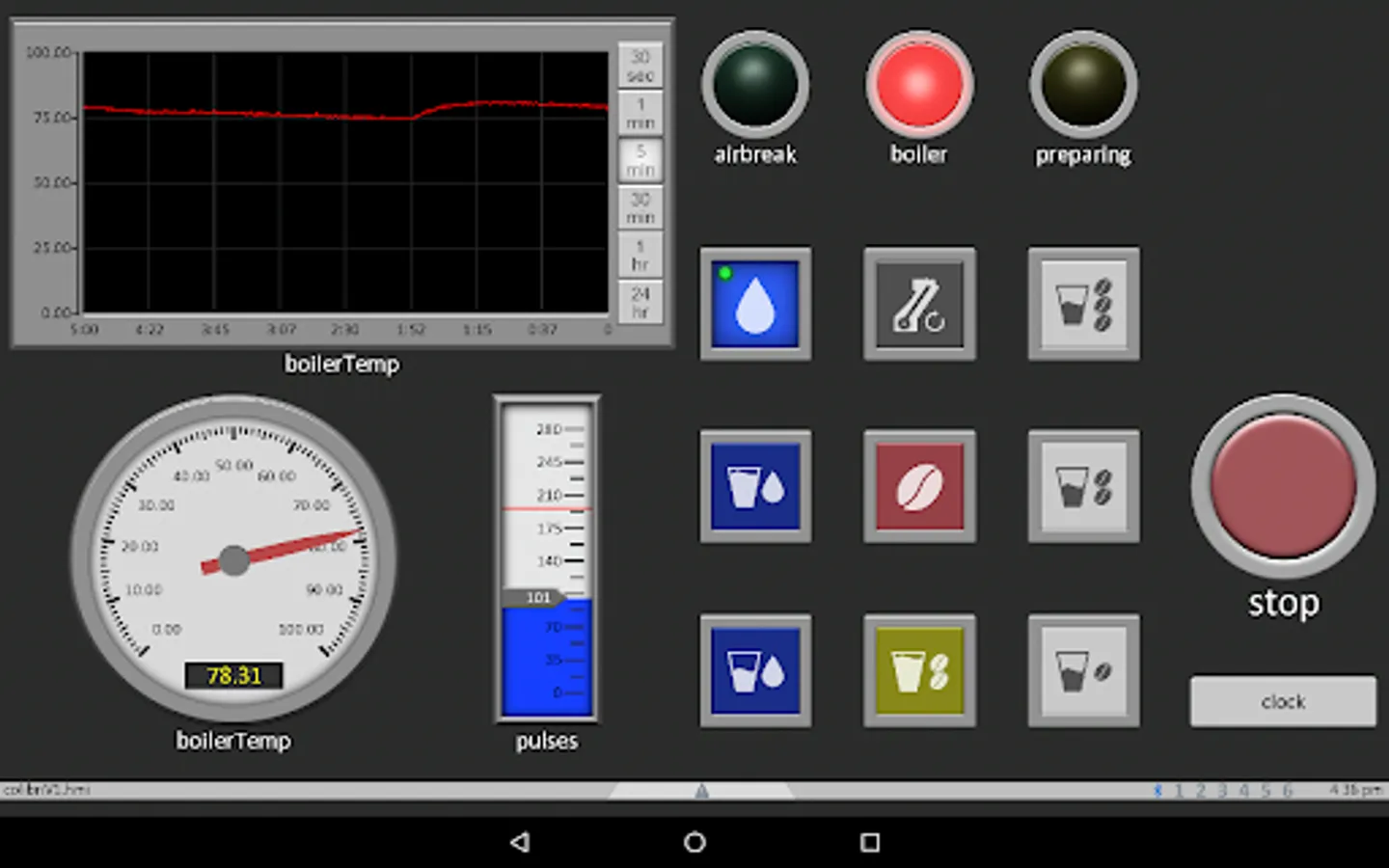Click the boilerTemp label under the chart
Screen dimensions: 1389x868
coord(341,364)
